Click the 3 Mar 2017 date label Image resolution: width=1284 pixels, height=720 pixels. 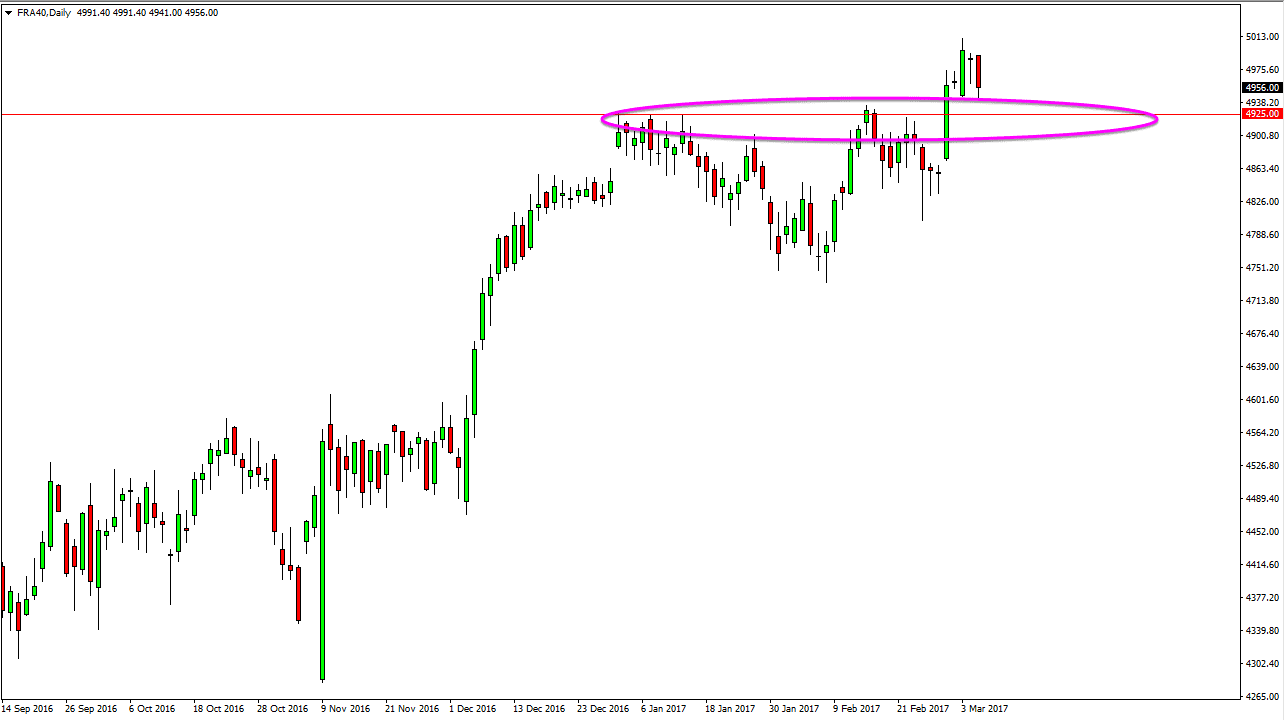pos(984,709)
